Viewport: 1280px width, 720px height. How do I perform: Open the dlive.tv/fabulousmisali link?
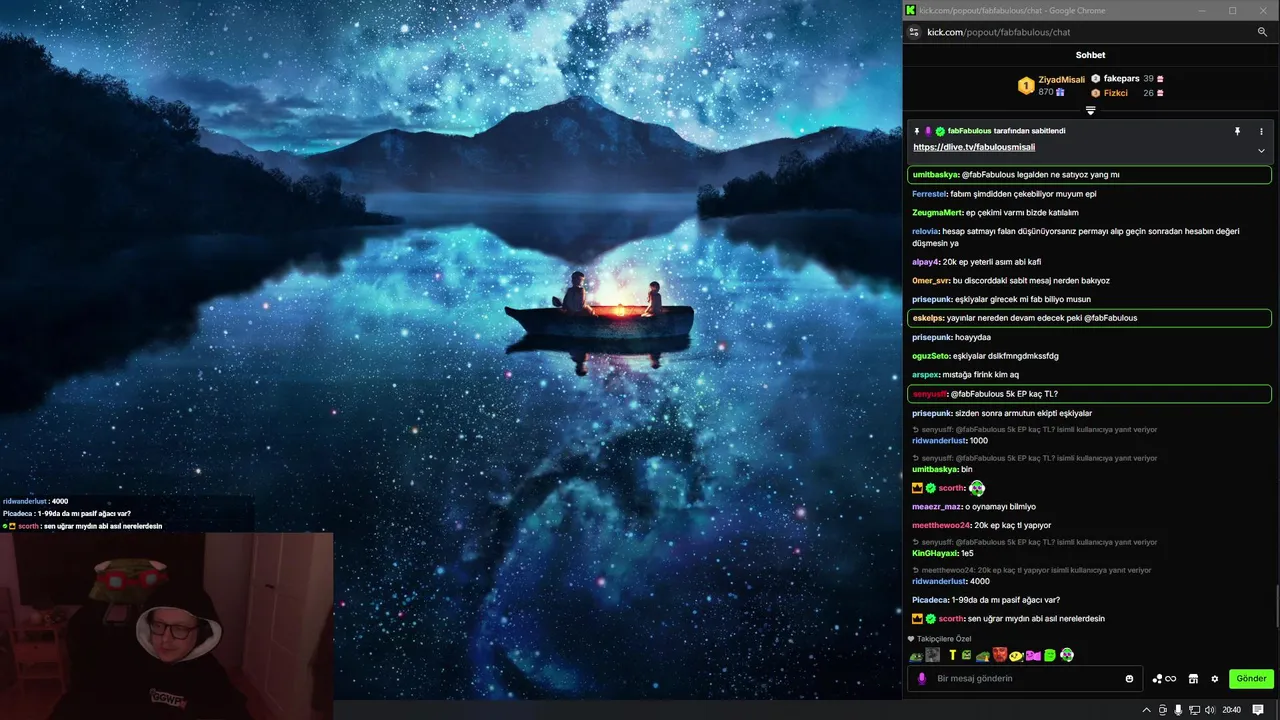[974, 147]
